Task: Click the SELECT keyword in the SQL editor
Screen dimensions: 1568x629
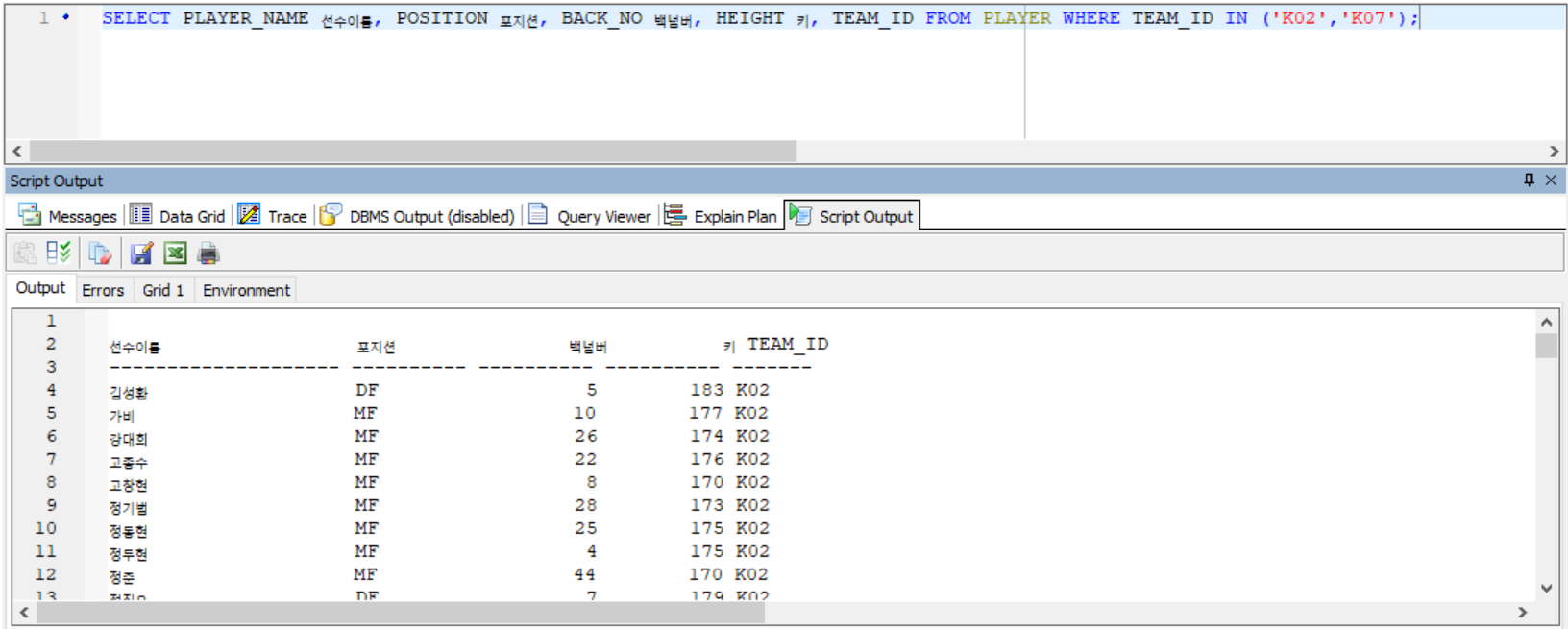Action: click(x=136, y=18)
